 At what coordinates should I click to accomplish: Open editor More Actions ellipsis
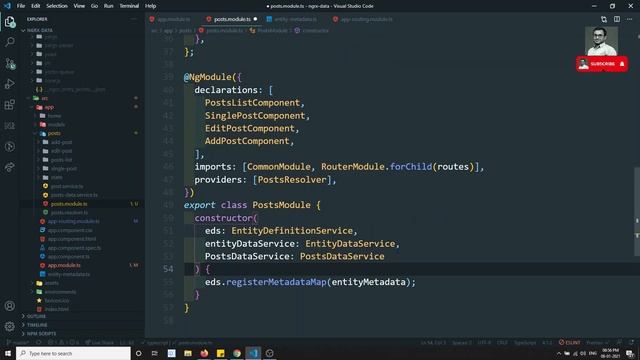click(x=629, y=19)
